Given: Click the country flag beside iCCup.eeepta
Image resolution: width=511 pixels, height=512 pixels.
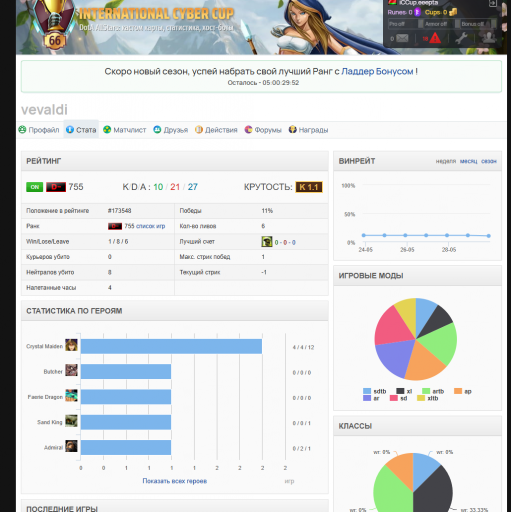Looking at the screenshot, I should coord(392,2).
